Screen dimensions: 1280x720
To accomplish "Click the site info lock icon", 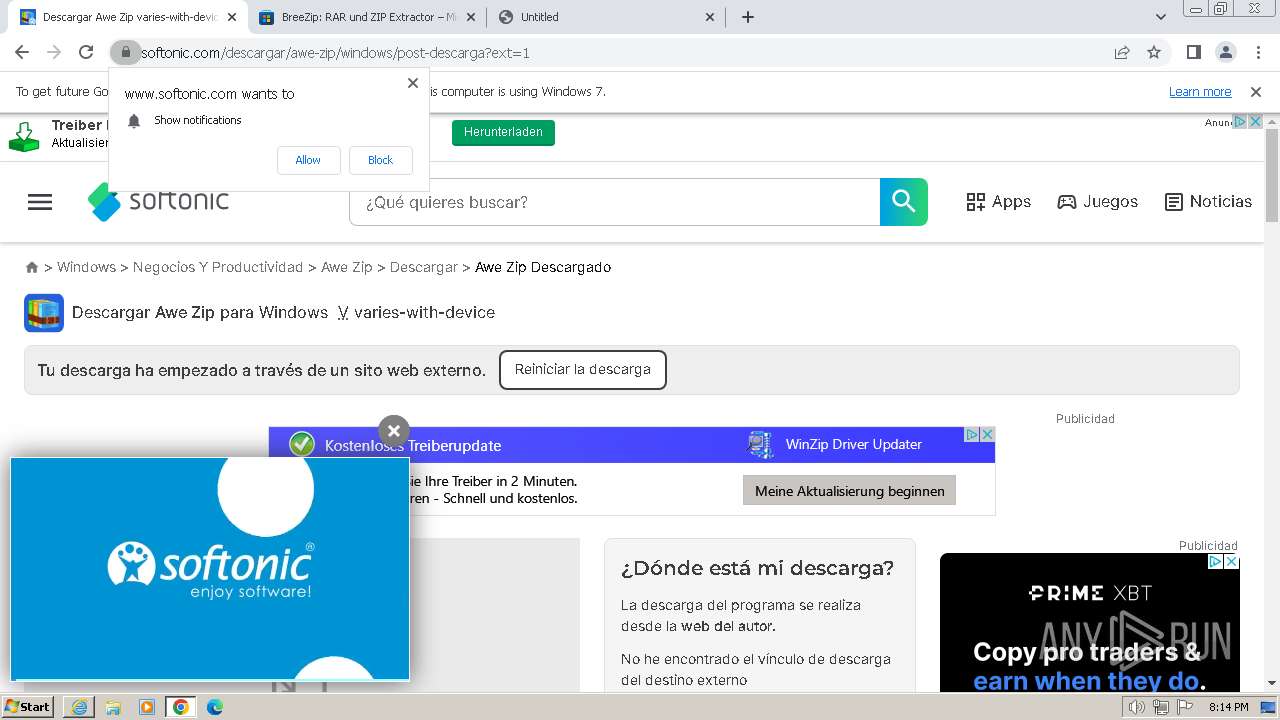I will pos(125,52).
